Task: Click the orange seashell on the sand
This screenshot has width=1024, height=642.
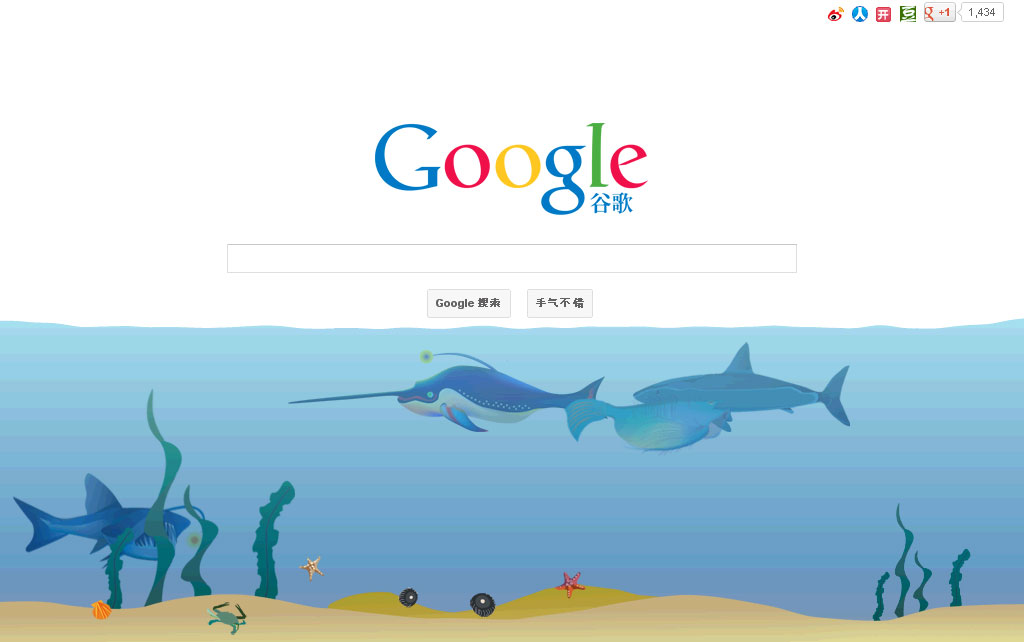Action: pyautogui.click(x=101, y=611)
